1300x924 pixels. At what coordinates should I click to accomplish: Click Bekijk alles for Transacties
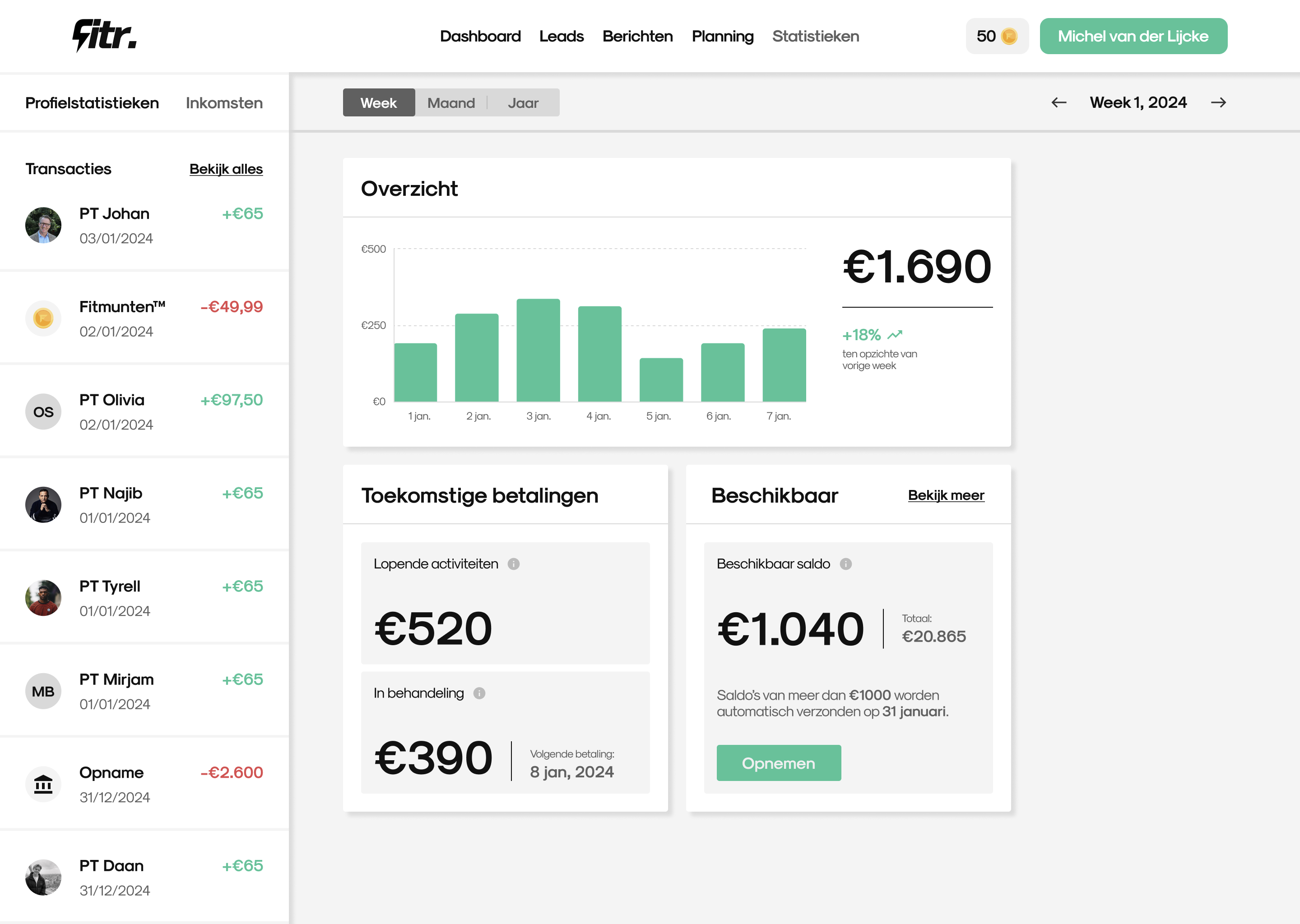coord(225,168)
